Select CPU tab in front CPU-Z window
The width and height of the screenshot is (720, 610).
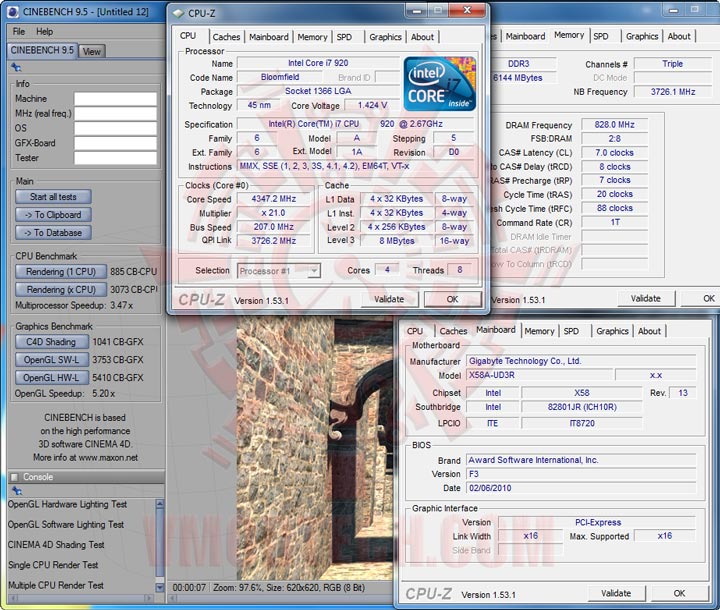188,36
